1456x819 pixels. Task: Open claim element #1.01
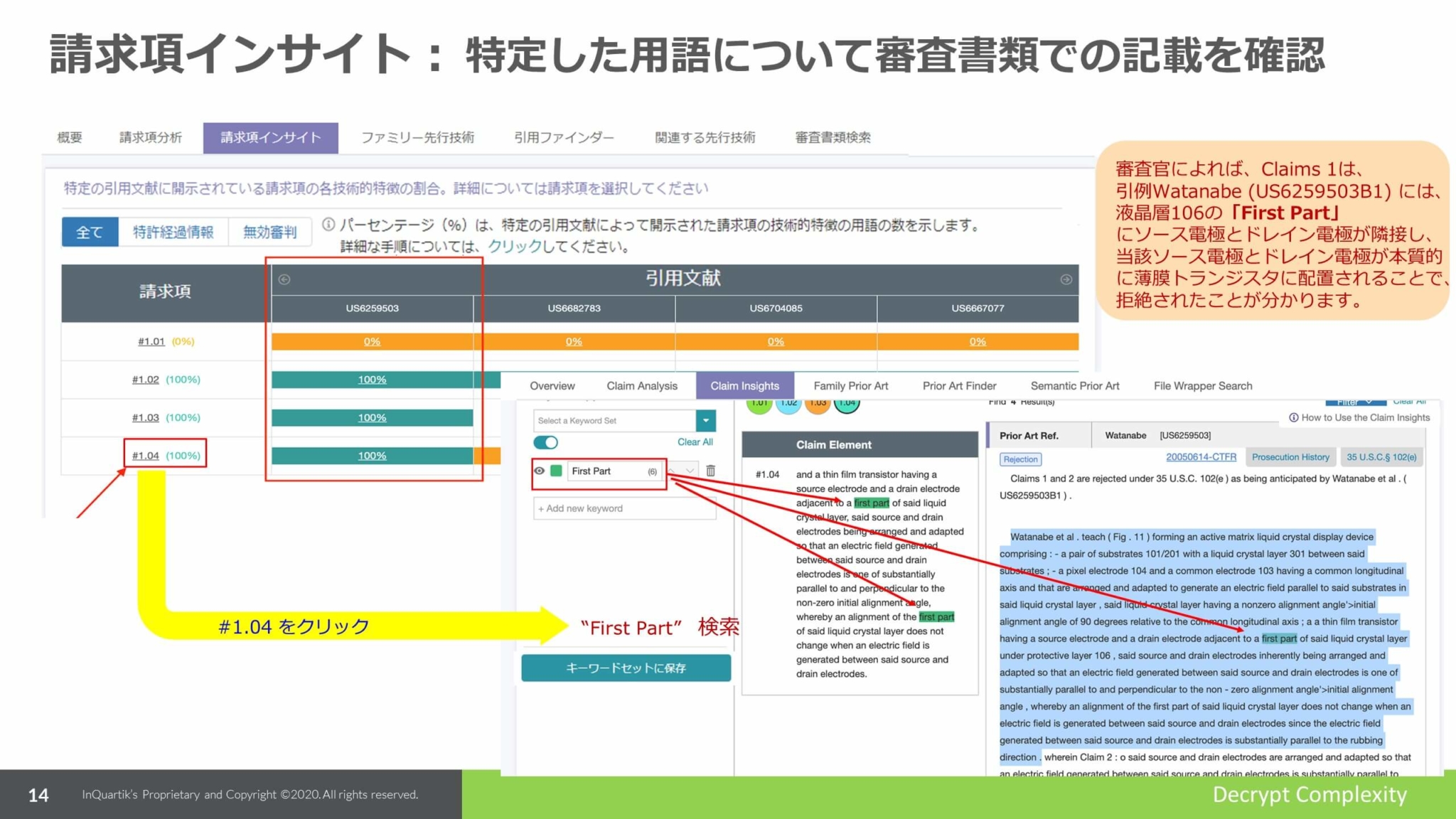151,341
